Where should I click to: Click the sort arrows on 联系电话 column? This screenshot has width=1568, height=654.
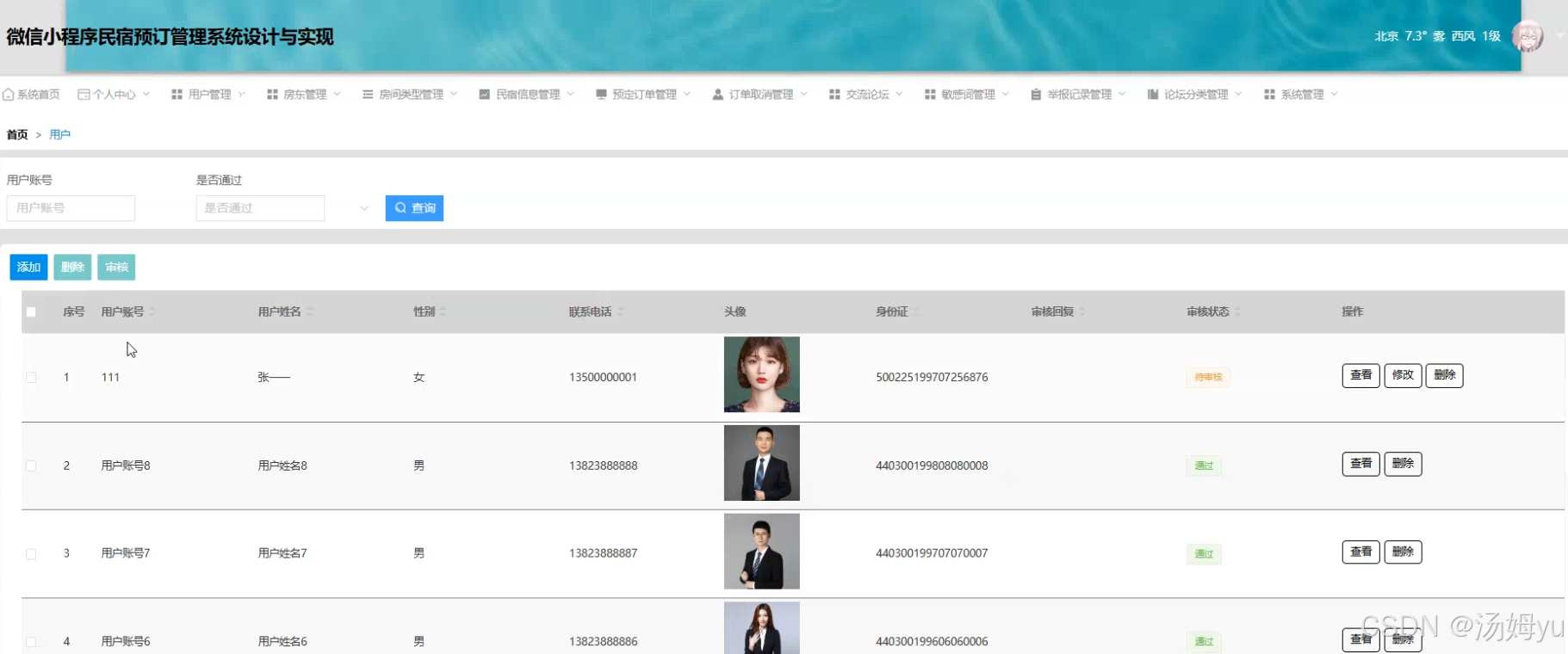coord(621,312)
